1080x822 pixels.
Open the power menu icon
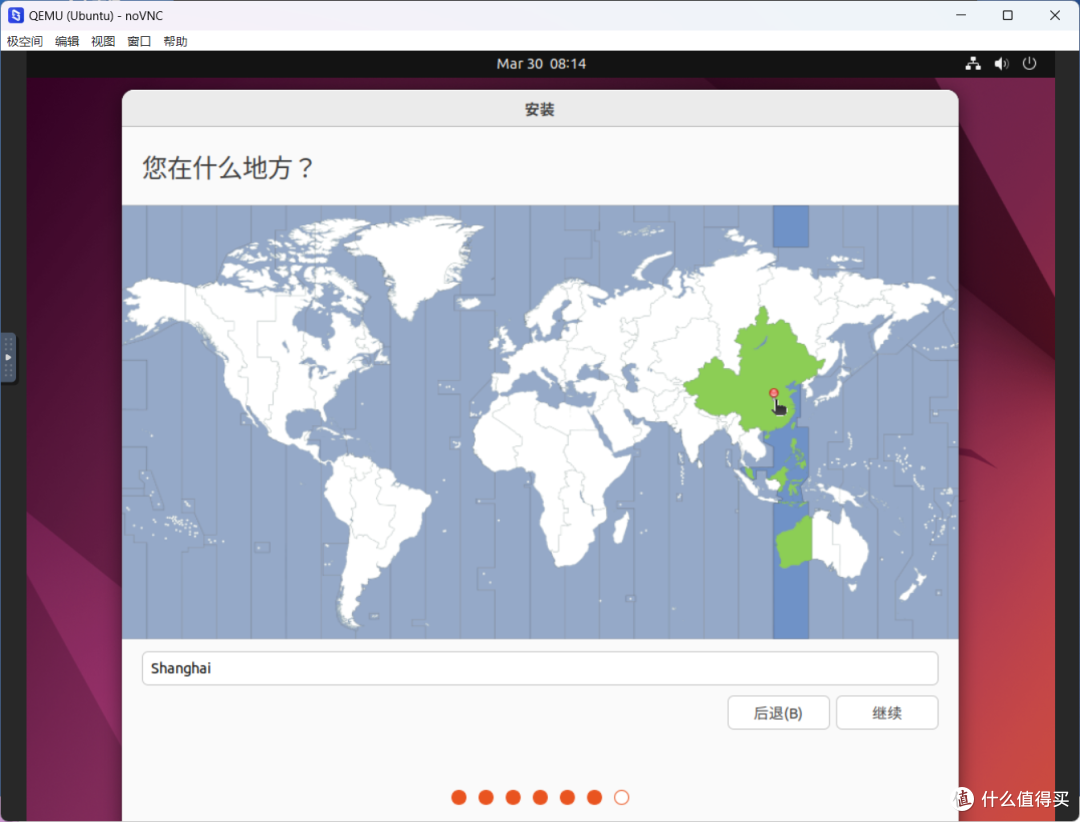click(x=1029, y=63)
